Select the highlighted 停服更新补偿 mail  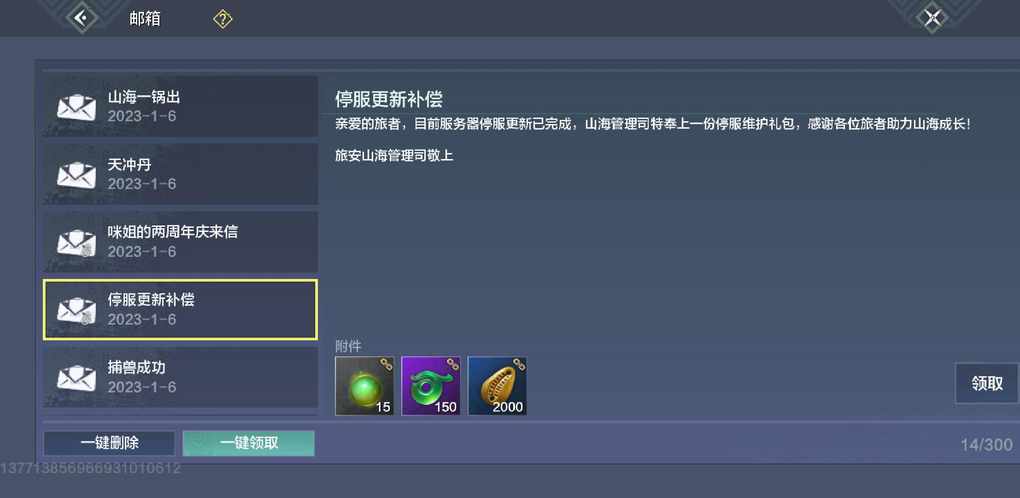tap(180, 309)
